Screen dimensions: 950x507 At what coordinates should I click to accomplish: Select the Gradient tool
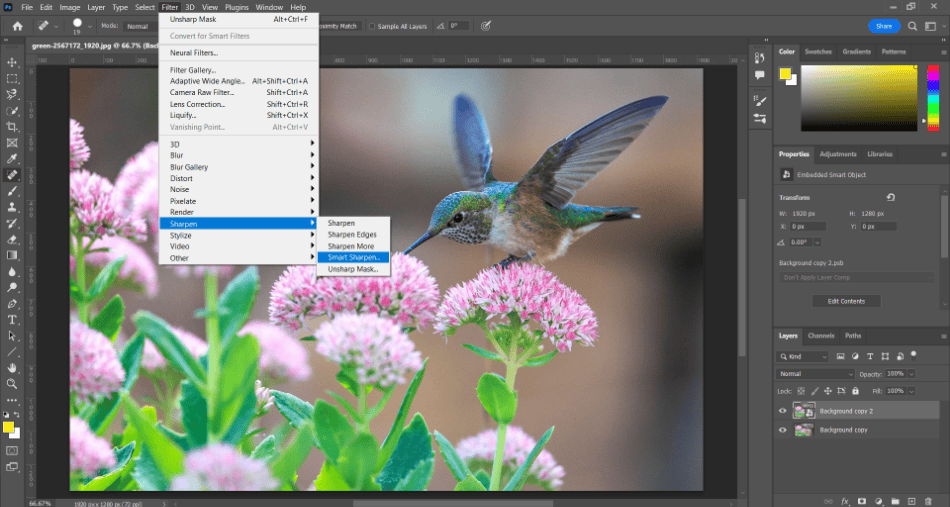12,255
